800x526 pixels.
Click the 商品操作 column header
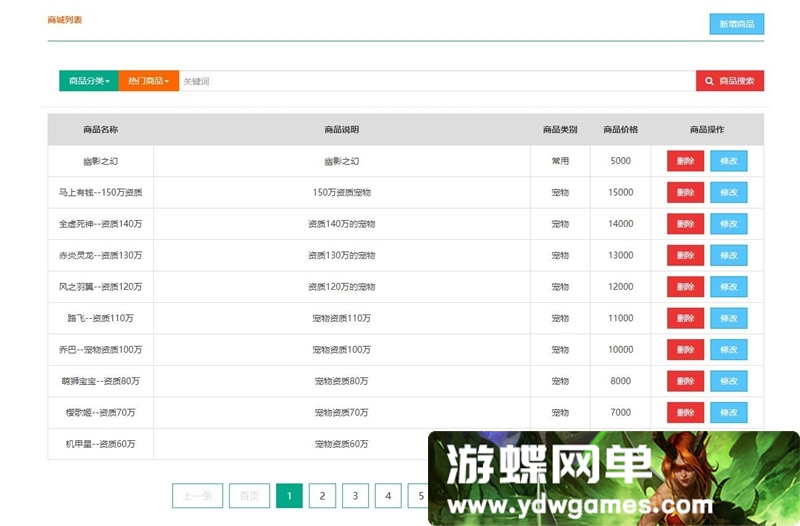pyautogui.click(x=707, y=130)
